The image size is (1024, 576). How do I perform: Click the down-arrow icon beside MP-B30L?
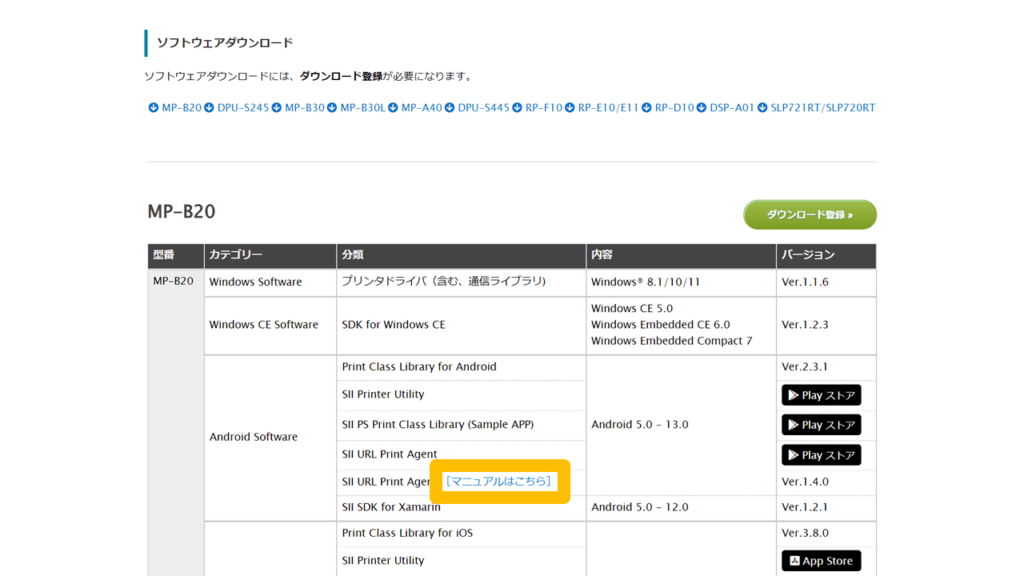click(x=332, y=108)
